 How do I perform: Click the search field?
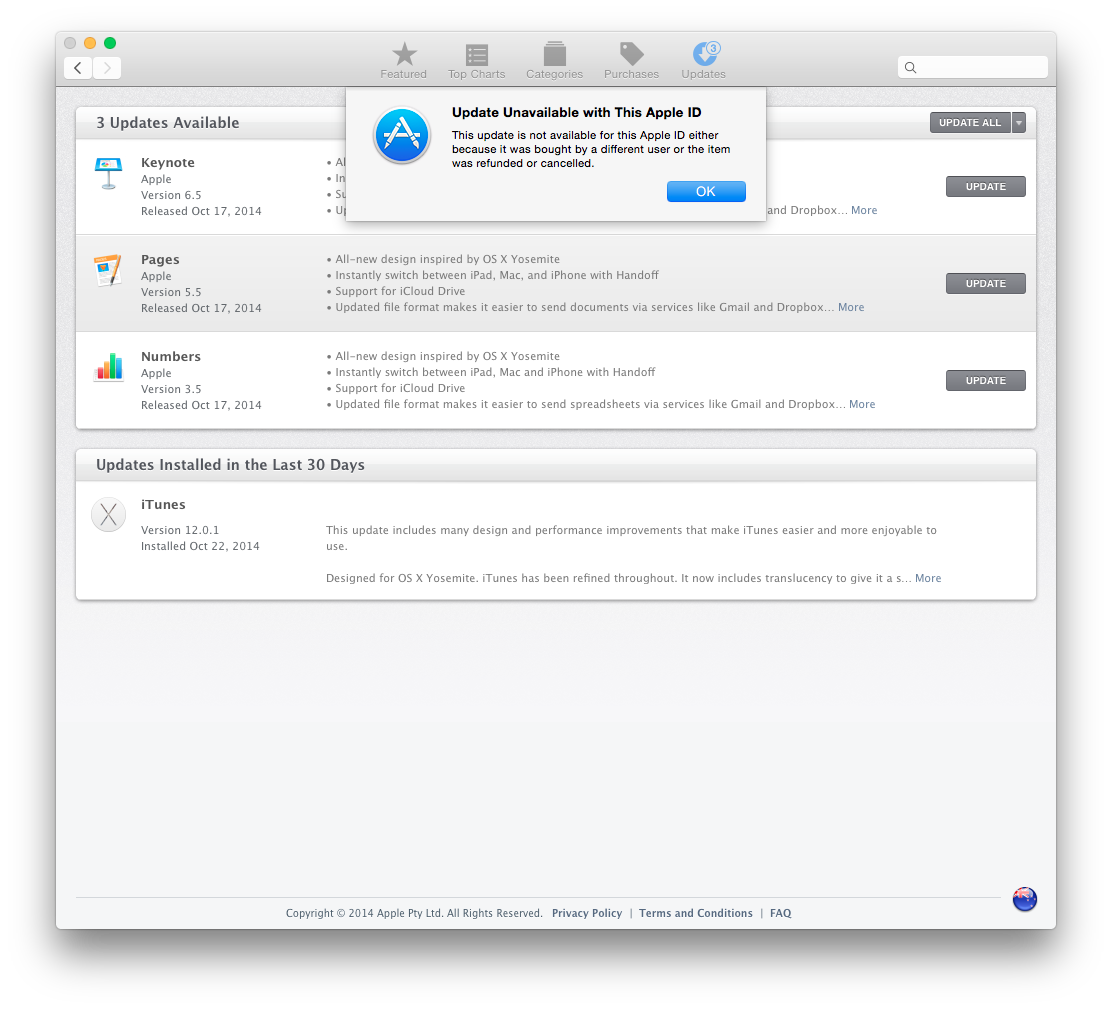pos(972,67)
